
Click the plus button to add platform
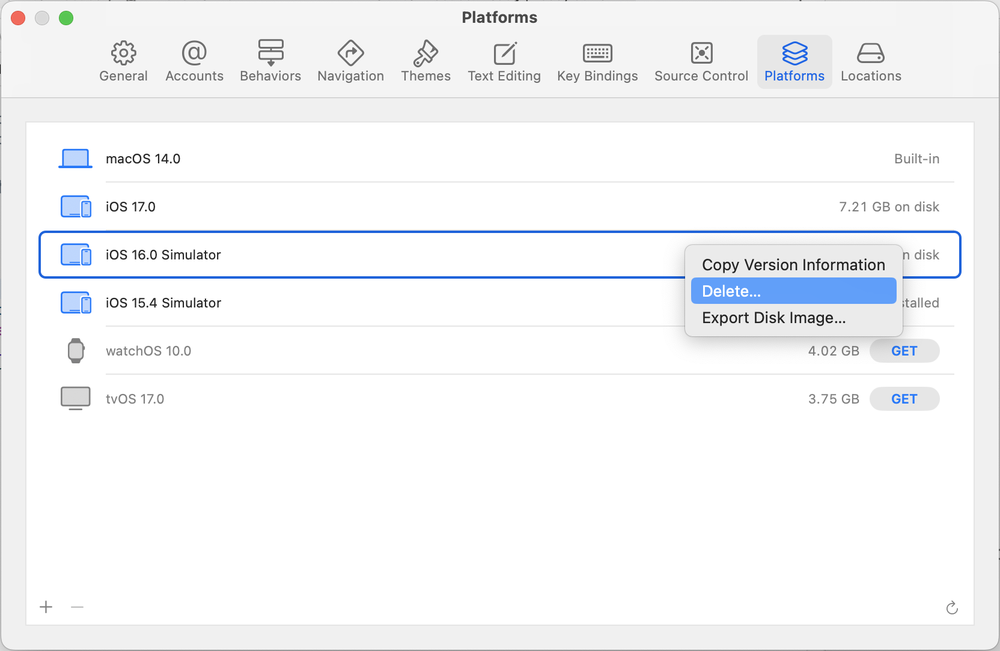46,607
